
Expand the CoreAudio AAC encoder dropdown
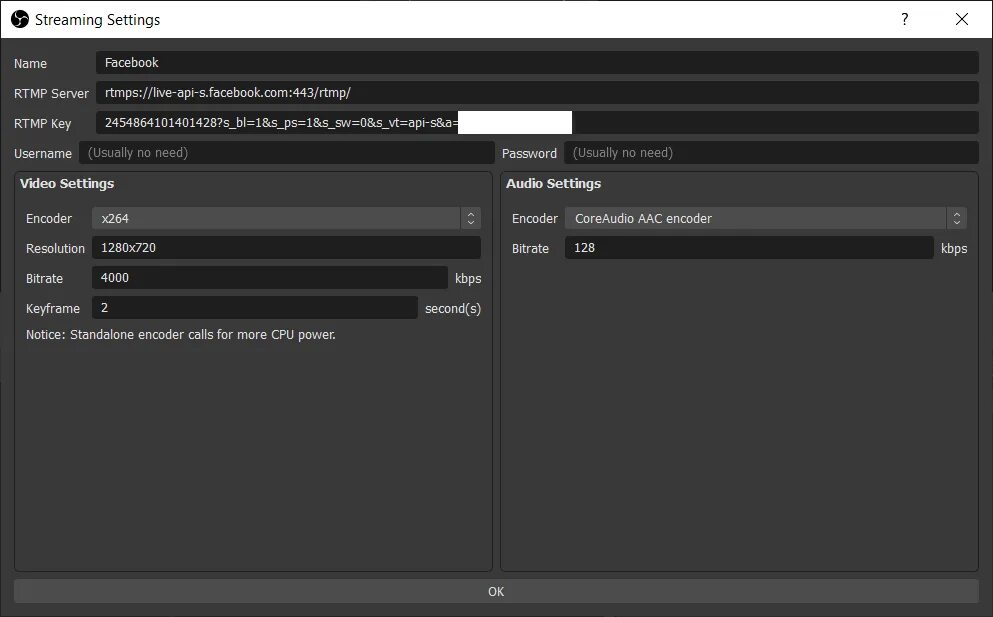(x=766, y=218)
